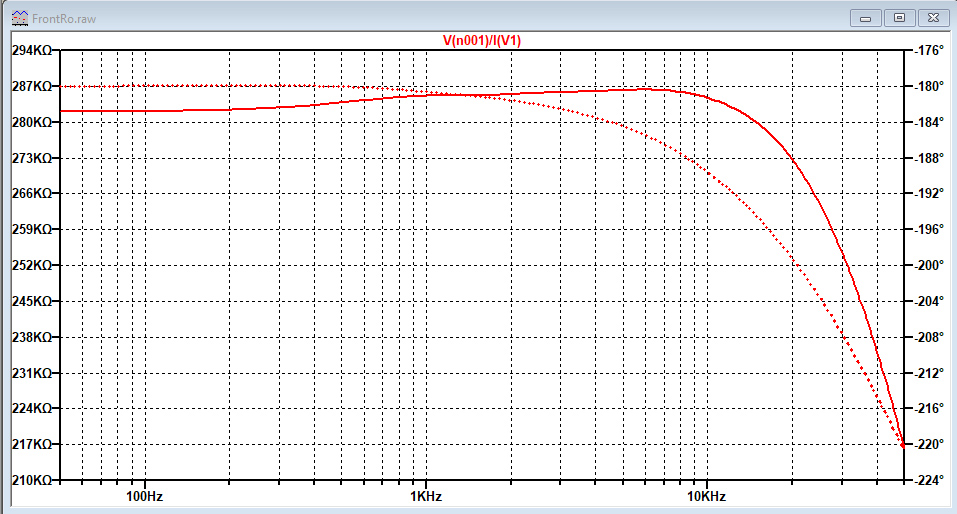
Task: Click the V(n001)/I(V1) trace label
Action: 482,41
